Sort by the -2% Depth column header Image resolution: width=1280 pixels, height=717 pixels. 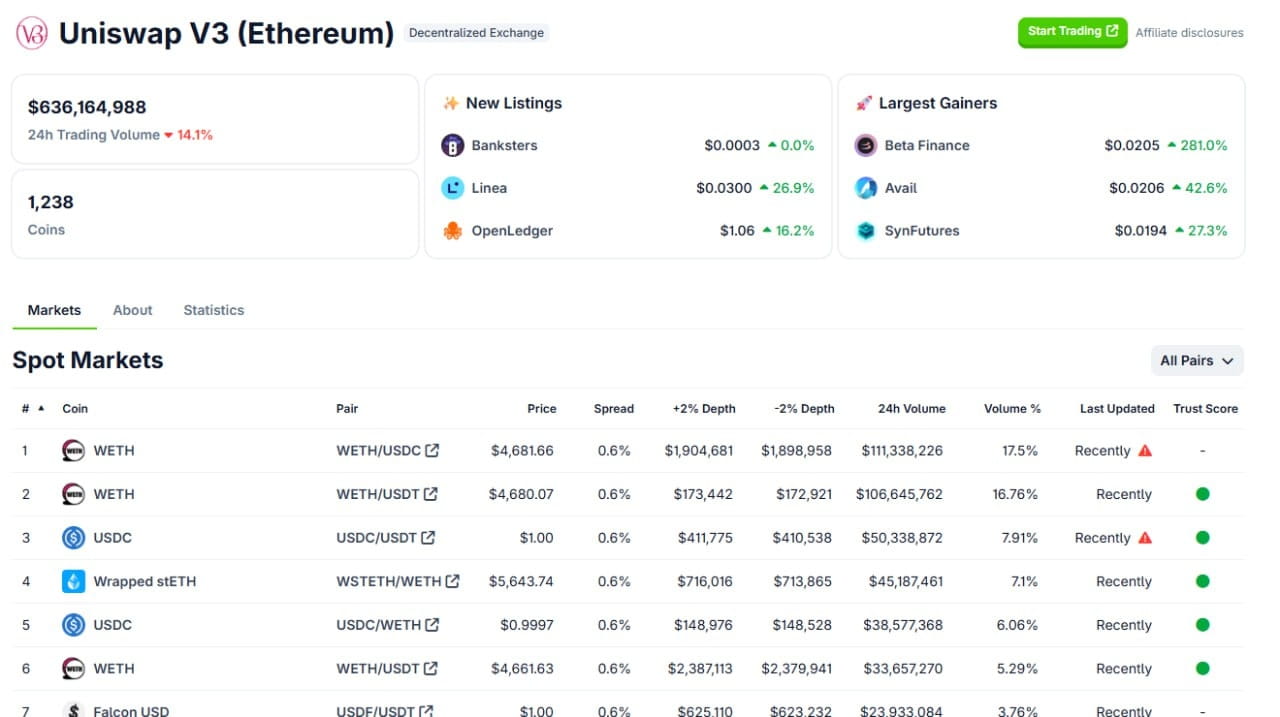[804, 408]
